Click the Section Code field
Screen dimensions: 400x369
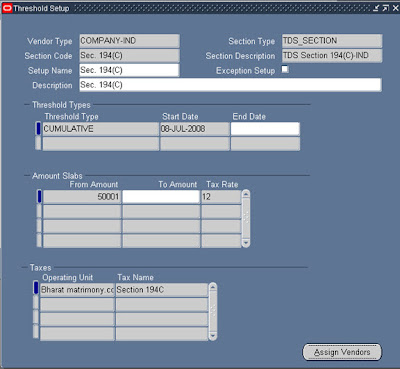tap(129, 56)
